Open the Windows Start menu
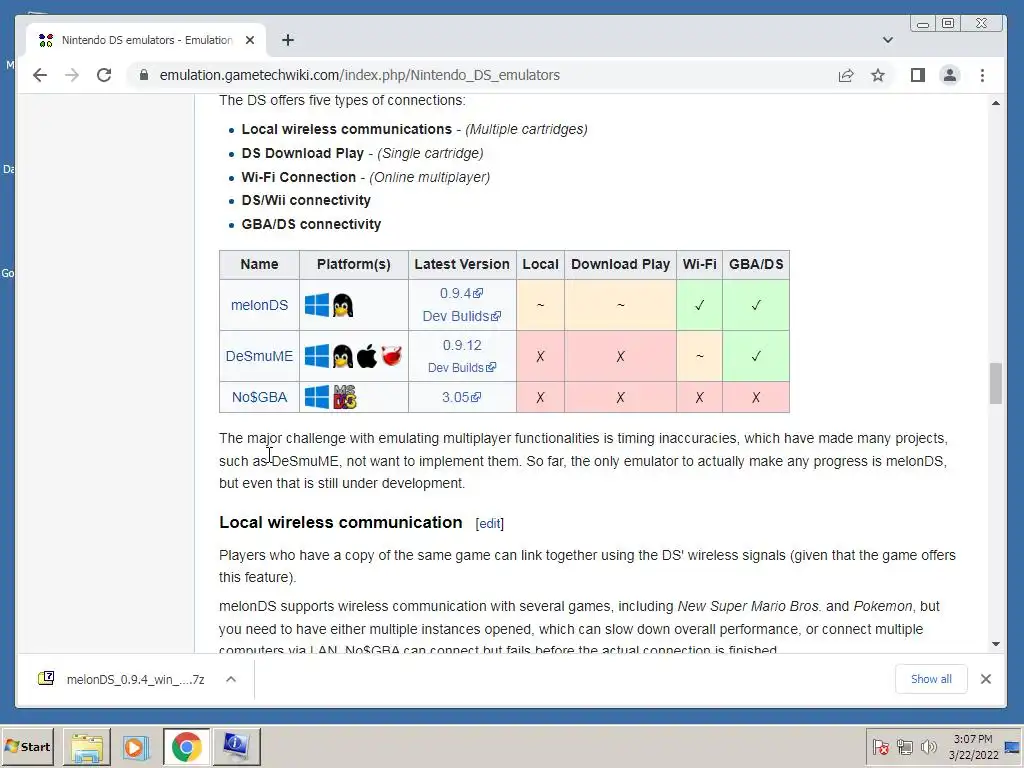The height and width of the screenshot is (768, 1024). click(x=28, y=746)
